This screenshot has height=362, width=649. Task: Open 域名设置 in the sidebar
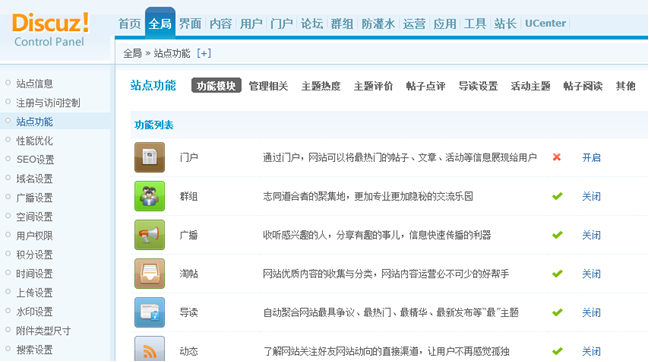coord(34,179)
